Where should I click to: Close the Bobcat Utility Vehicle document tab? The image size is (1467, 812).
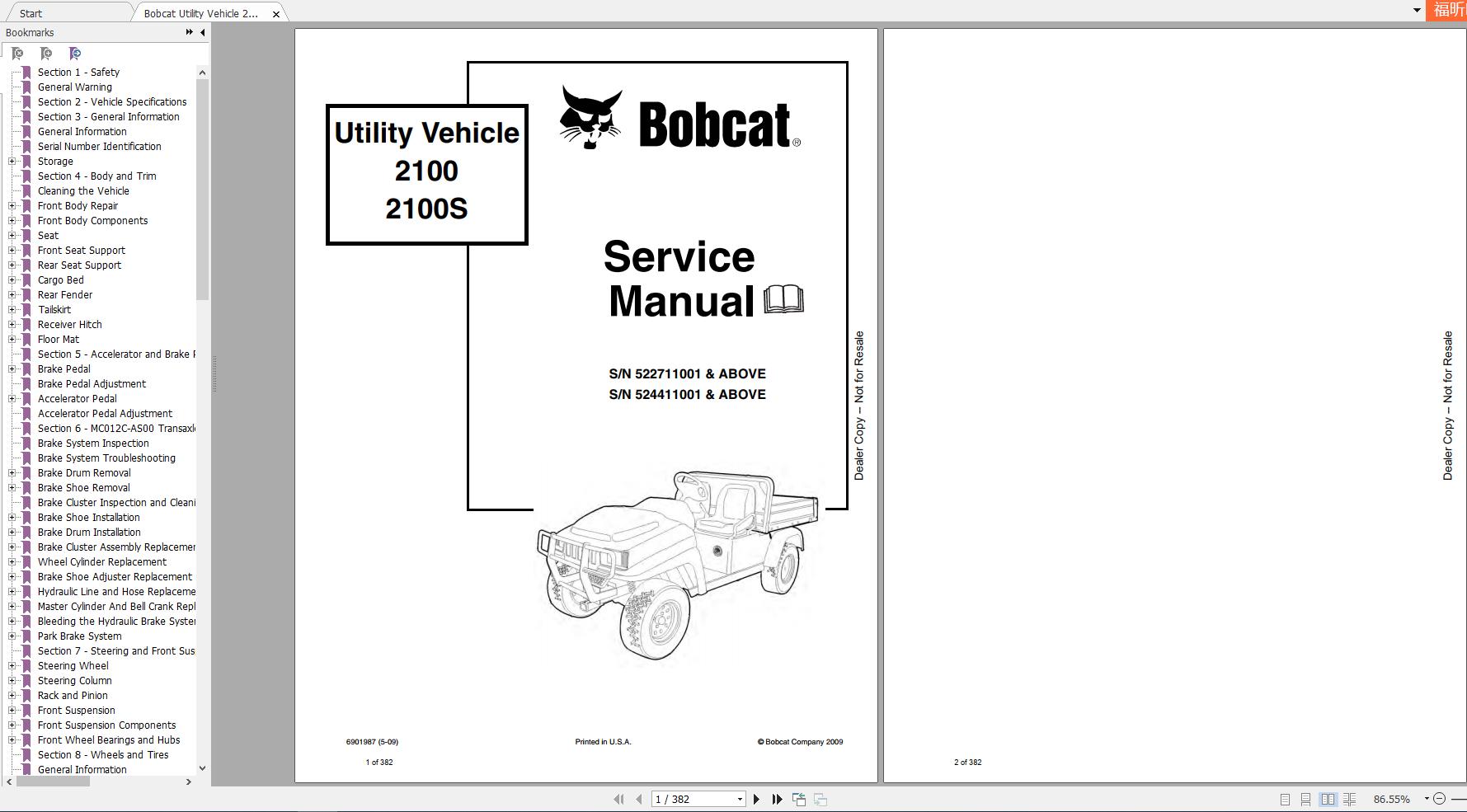click(276, 13)
